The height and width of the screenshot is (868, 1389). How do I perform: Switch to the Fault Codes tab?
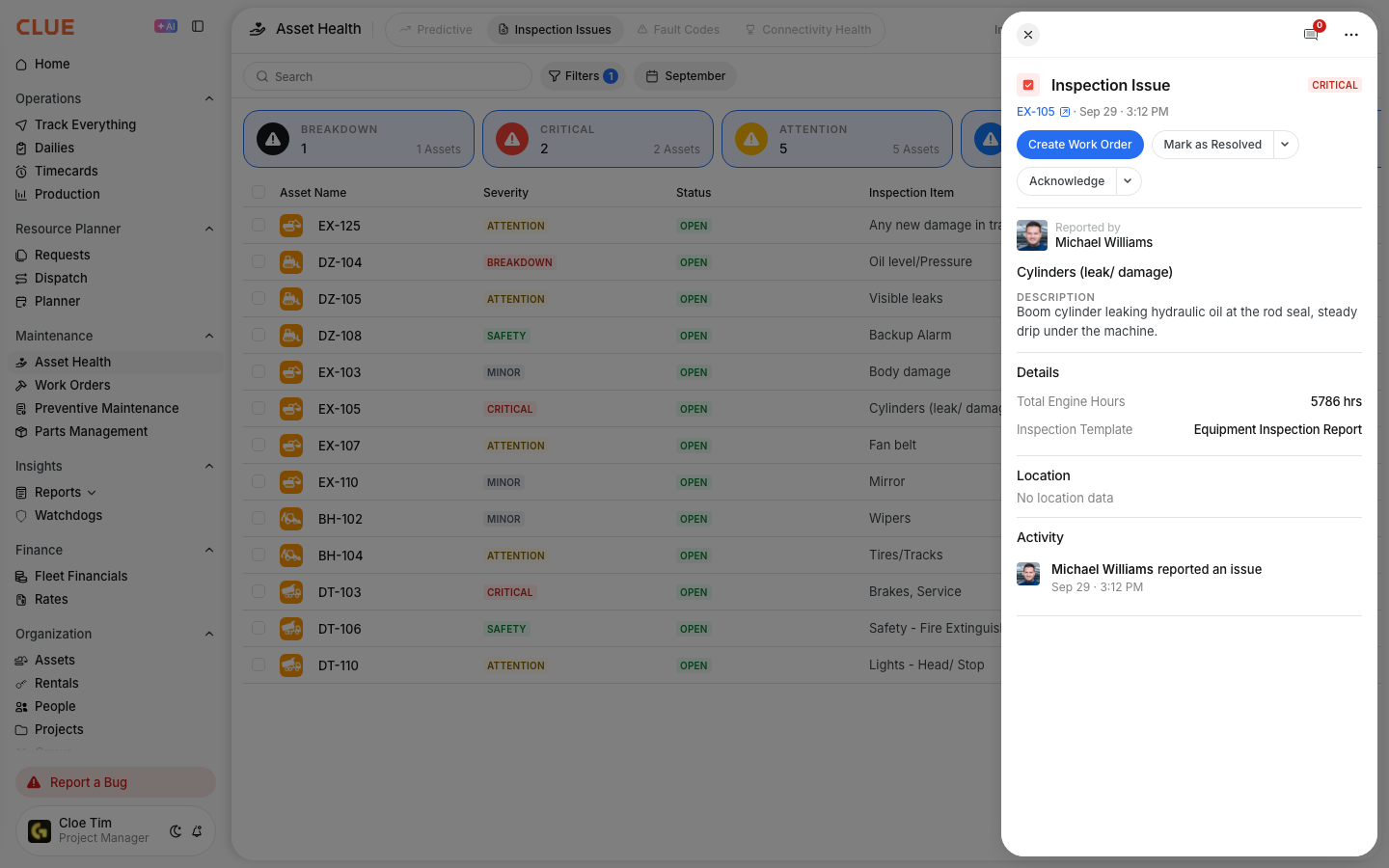point(678,30)
